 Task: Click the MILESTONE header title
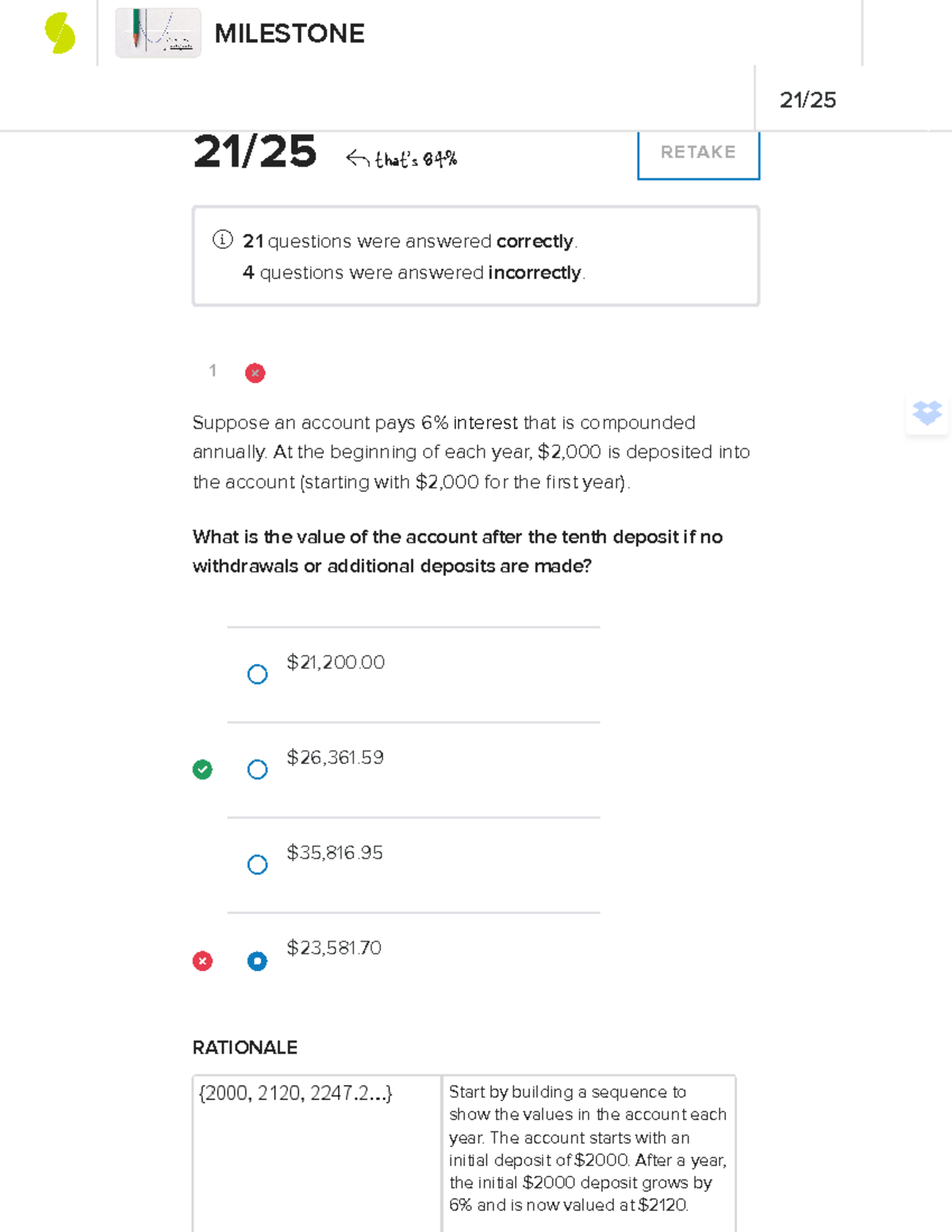pyautogui.click(x=289, y=33)
